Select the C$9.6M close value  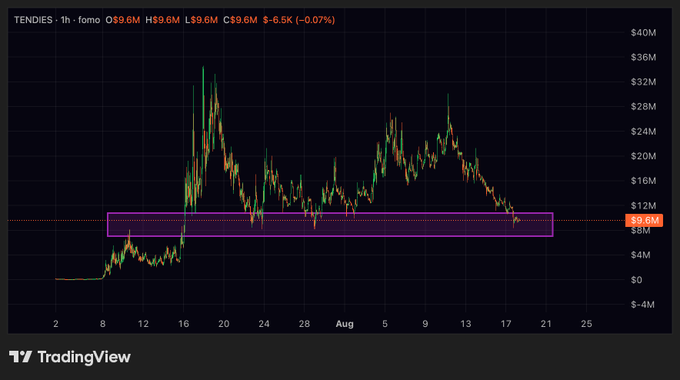tap(240, 20)
